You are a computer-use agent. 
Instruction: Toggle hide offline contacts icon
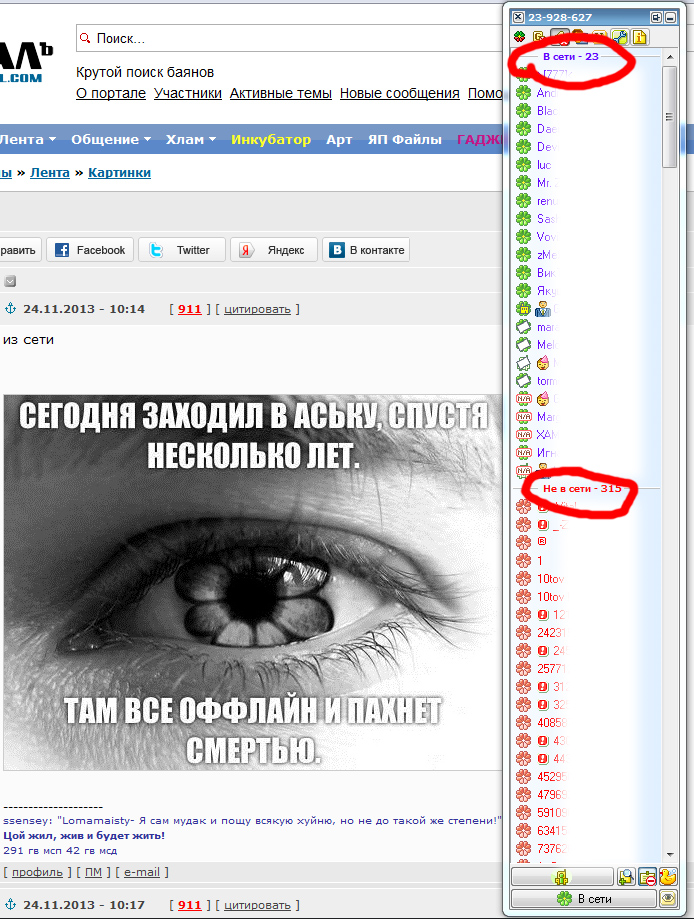pos(647,877)
